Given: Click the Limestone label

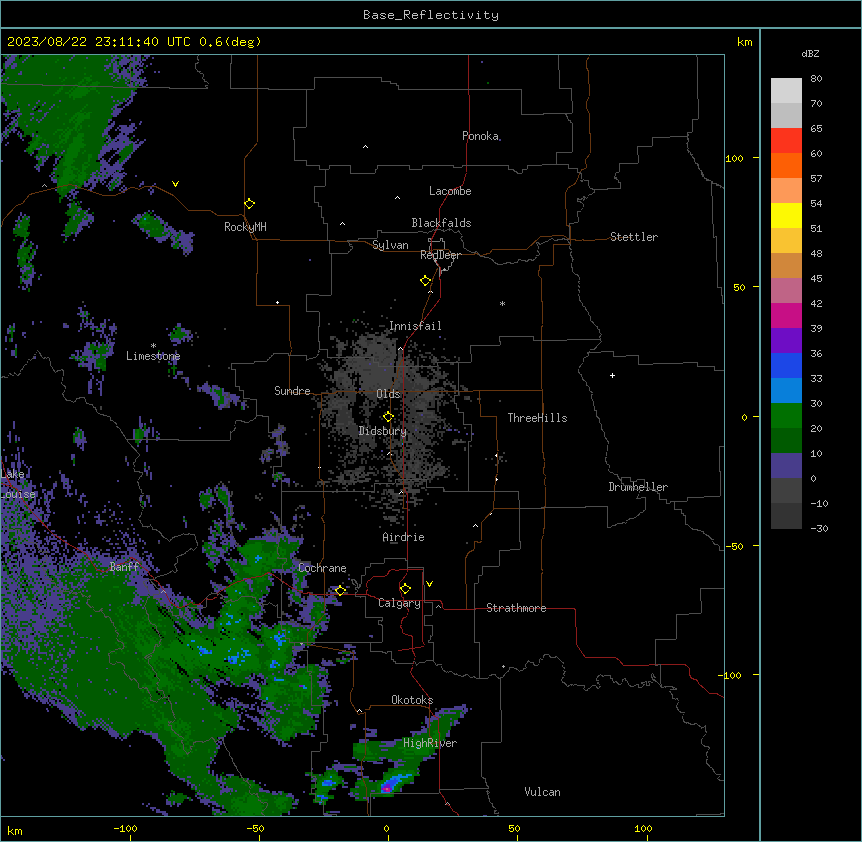Looking at the screenshot, I should (x=153, y=356).
